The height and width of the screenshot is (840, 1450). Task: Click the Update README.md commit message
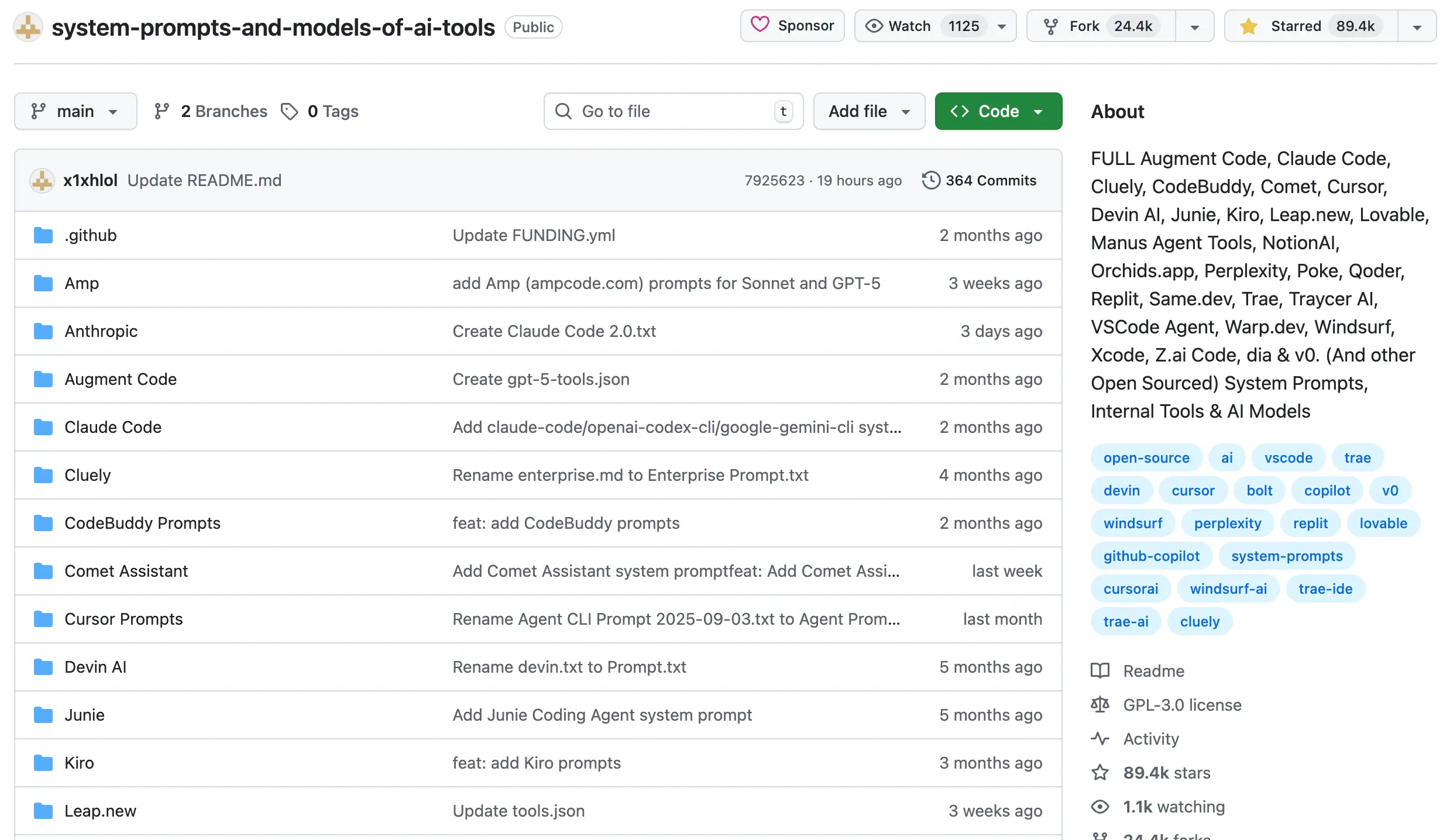(204, 180)
